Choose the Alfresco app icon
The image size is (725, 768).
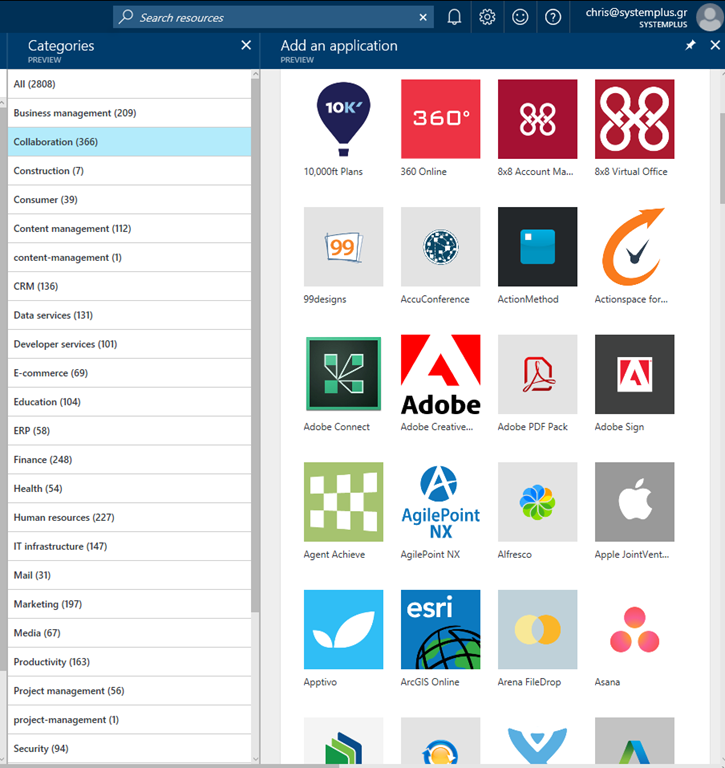tap(537, 502)
